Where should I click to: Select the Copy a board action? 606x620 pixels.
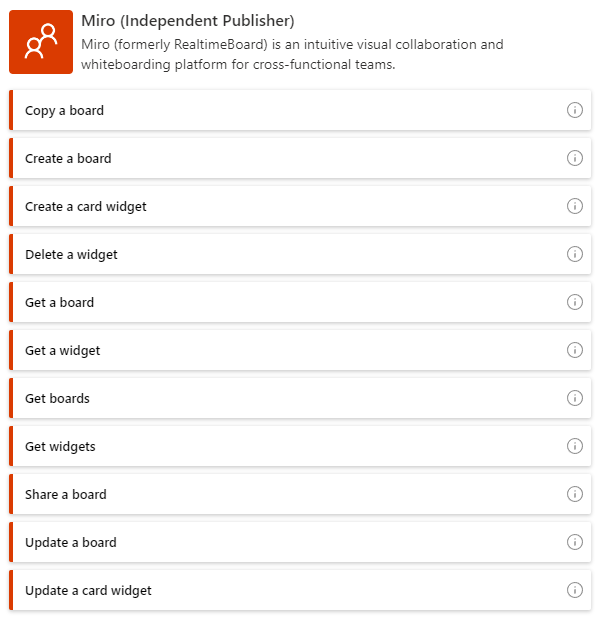pos(300,110)
